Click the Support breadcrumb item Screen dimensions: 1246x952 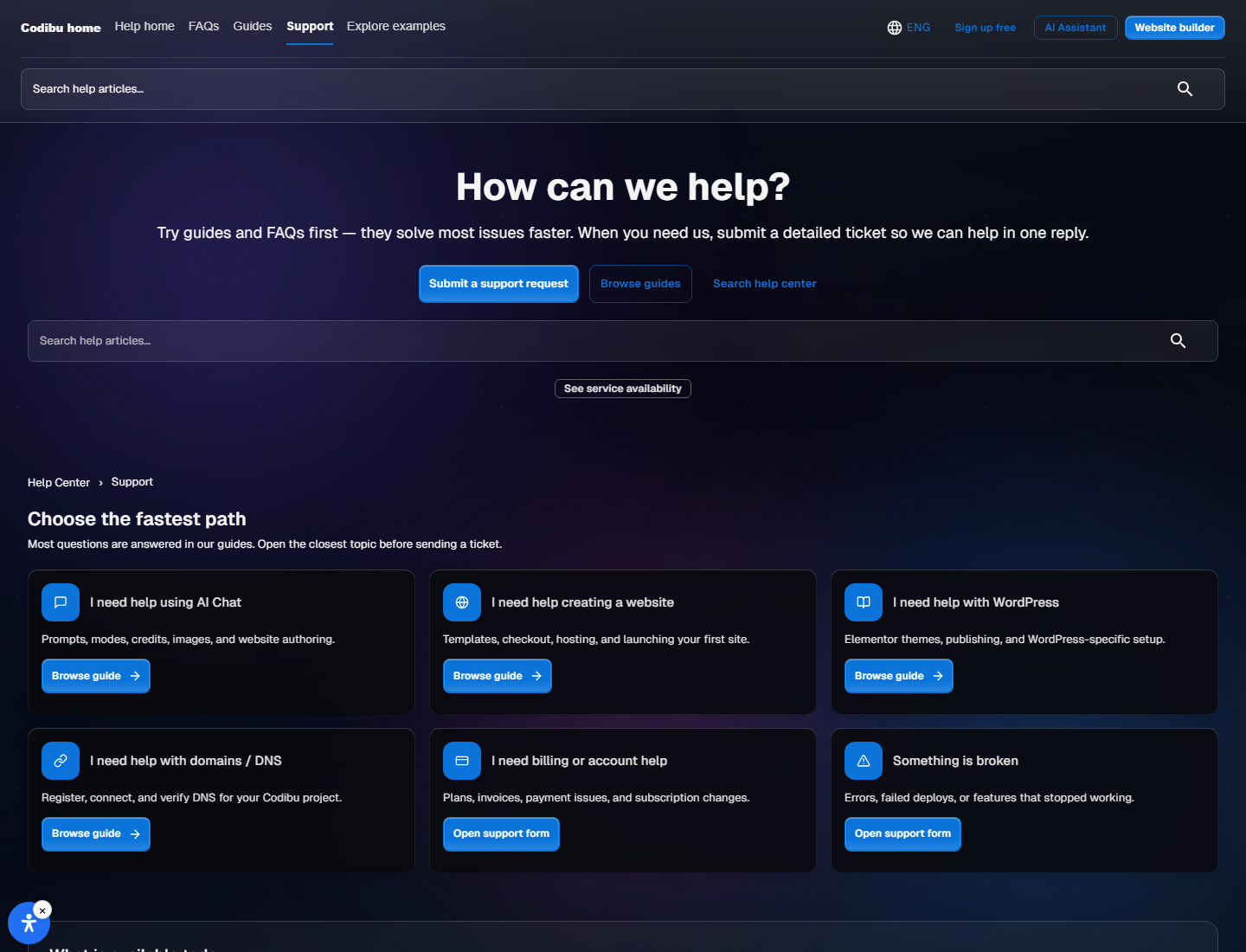[x=132, y=482]
